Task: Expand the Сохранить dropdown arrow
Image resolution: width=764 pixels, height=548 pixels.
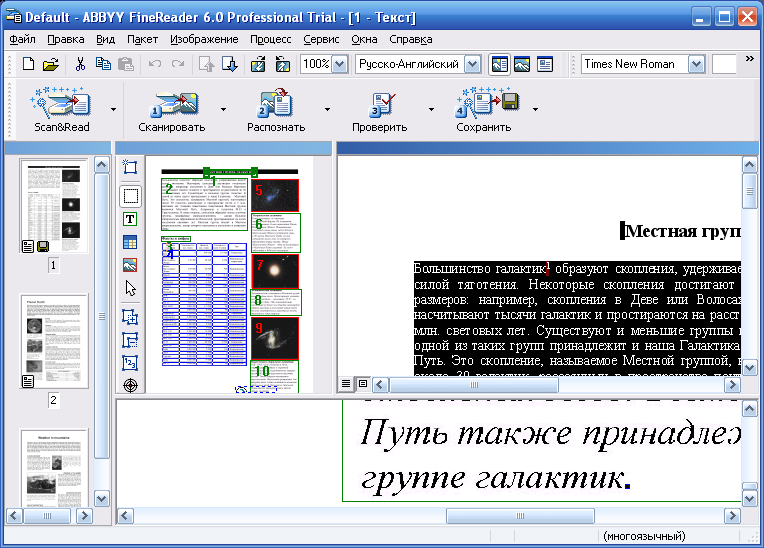Action: [x=535, y=110]
